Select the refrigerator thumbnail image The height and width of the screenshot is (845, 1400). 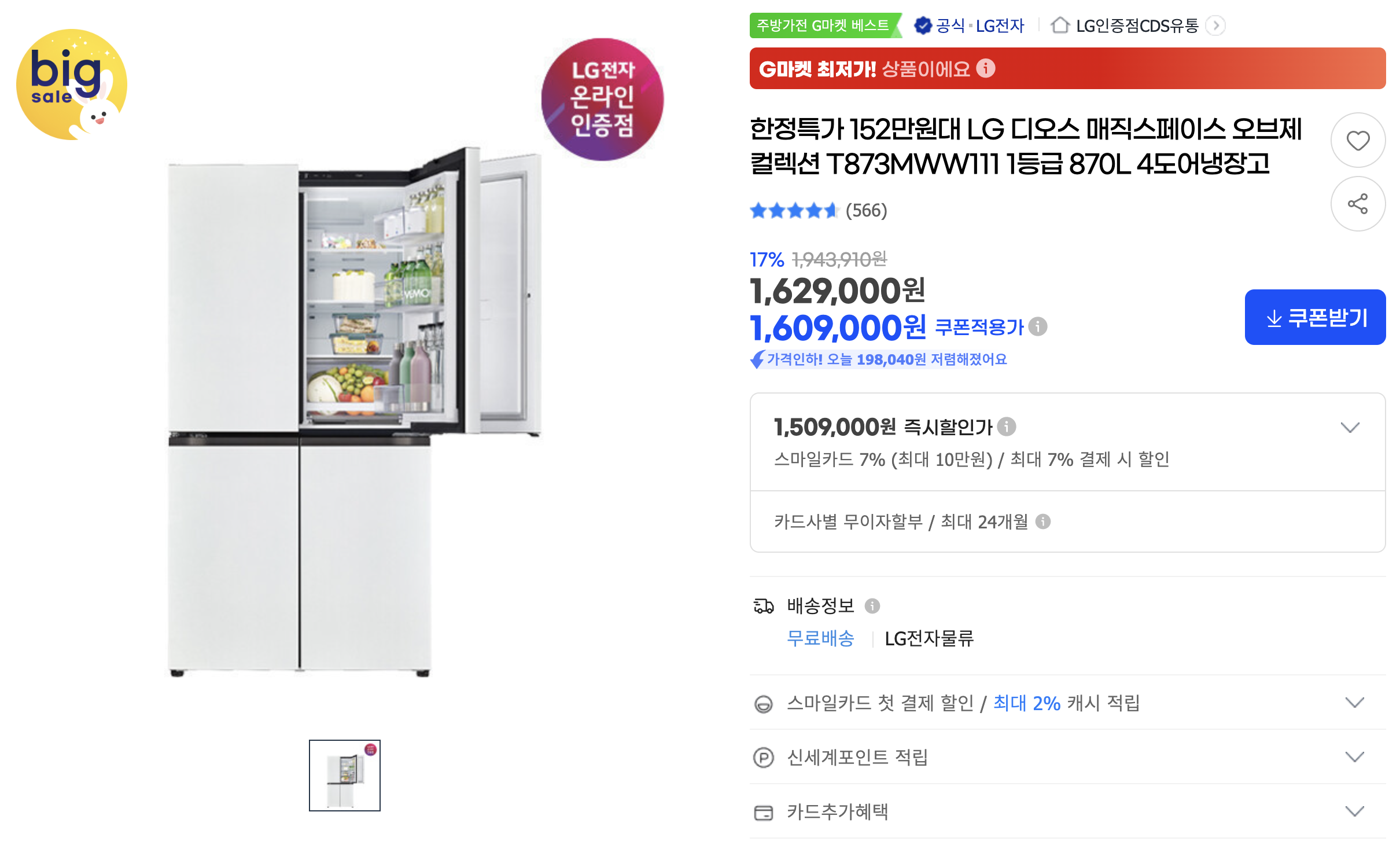345,776
